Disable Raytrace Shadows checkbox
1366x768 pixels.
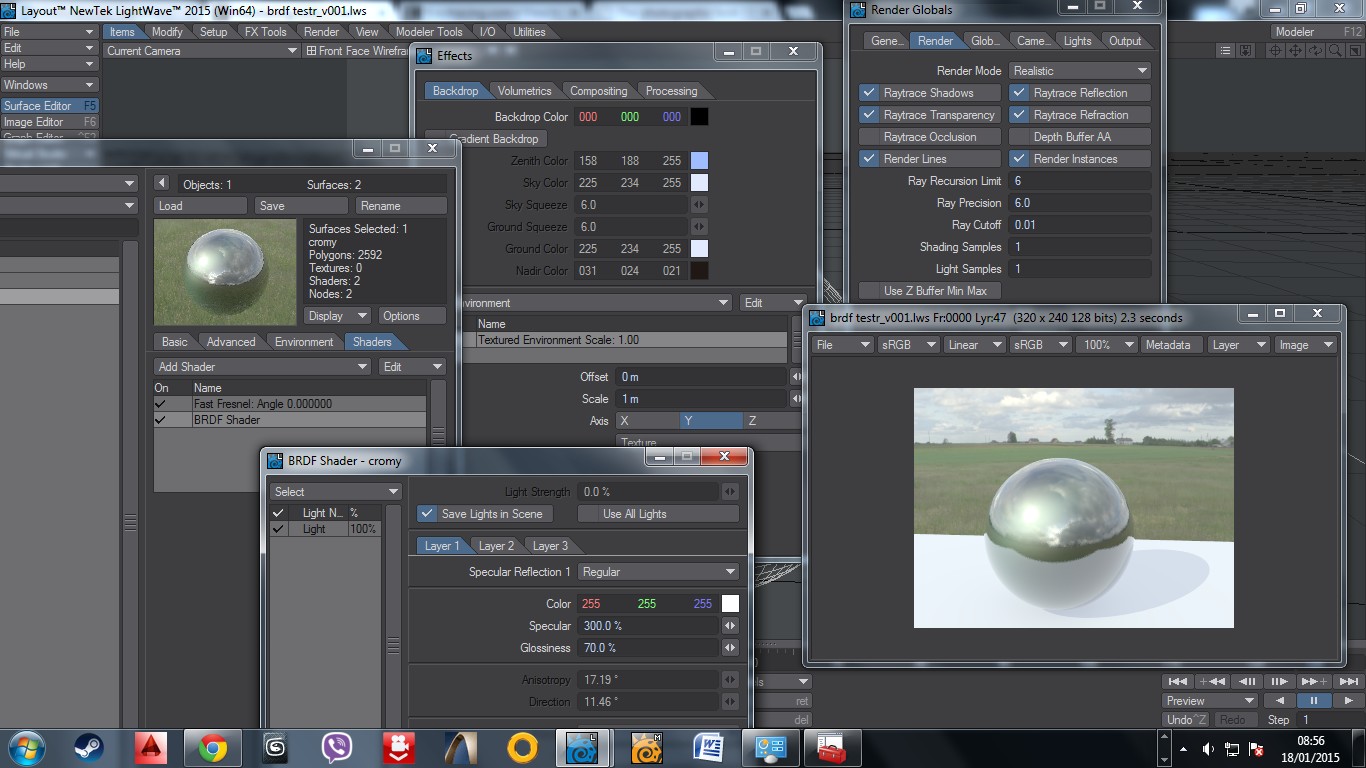pyautogui.click(x=869, y=93)
